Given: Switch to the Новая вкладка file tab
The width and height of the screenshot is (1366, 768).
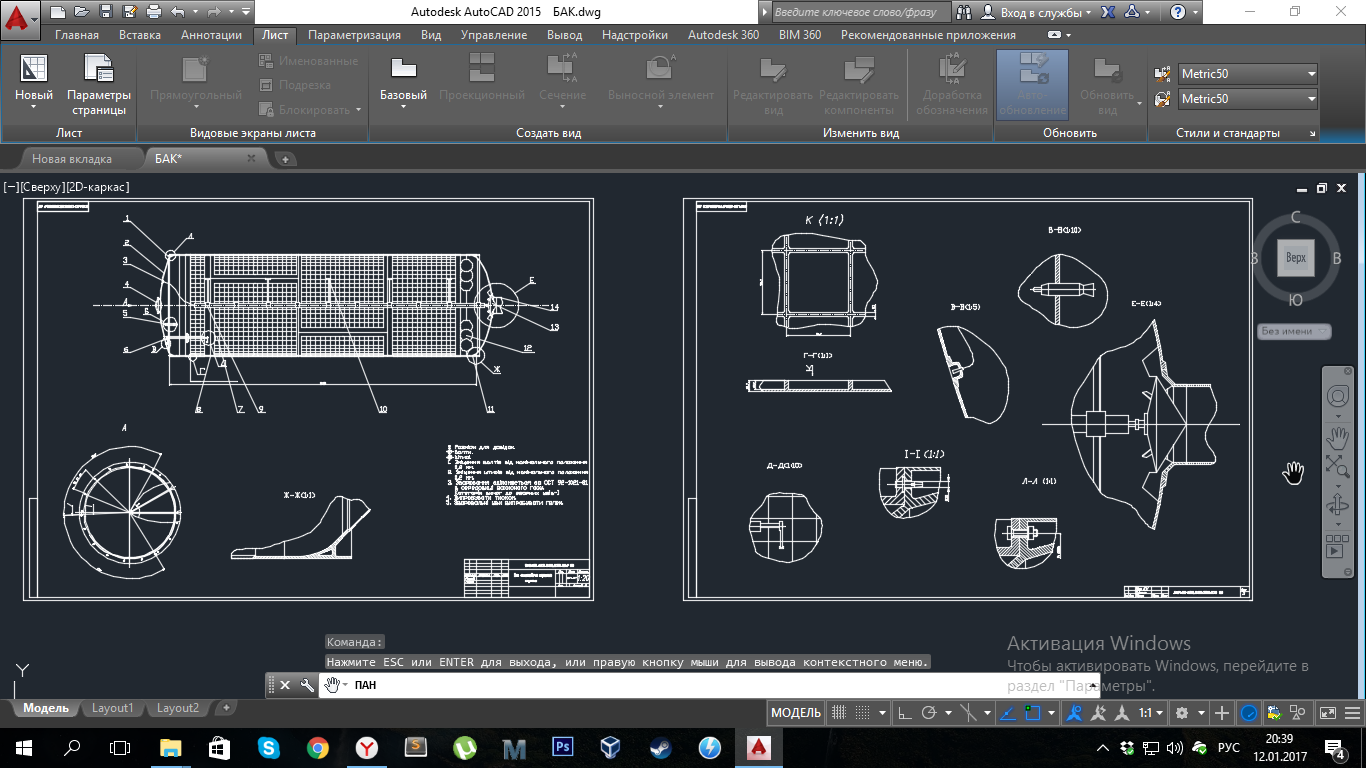Looking at the screenshot, I should pyautogui.click(x=72, y=158).
